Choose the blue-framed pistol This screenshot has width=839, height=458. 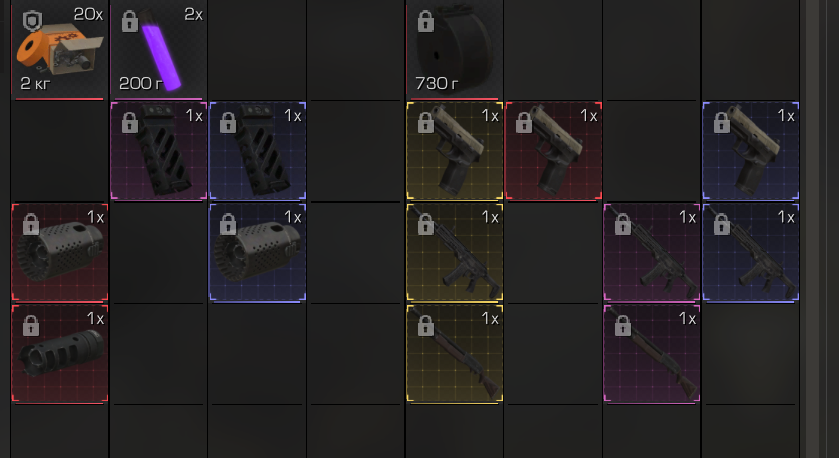[751, 151]
